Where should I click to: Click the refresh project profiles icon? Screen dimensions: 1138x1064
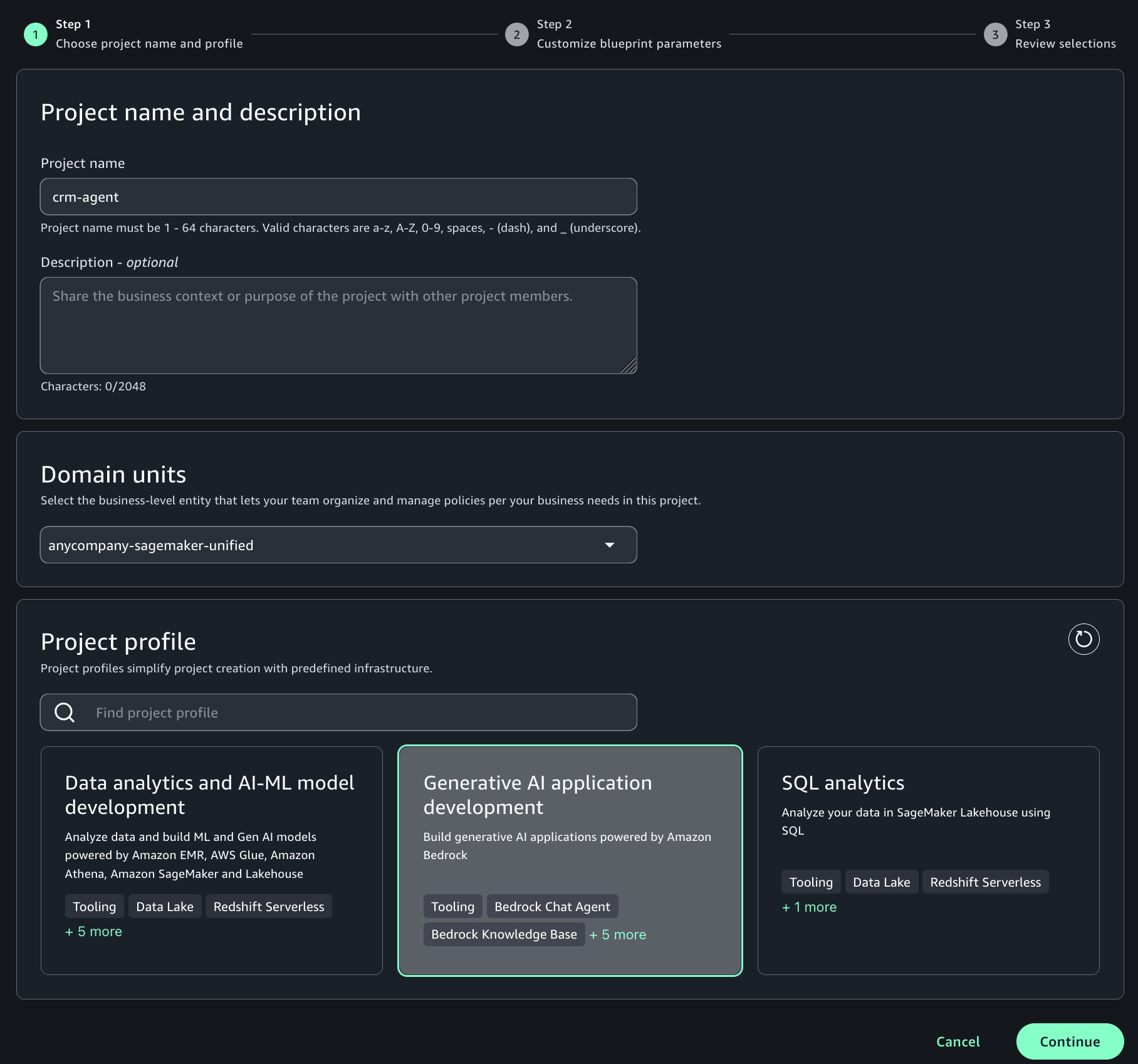click(x=1083, y=639)
